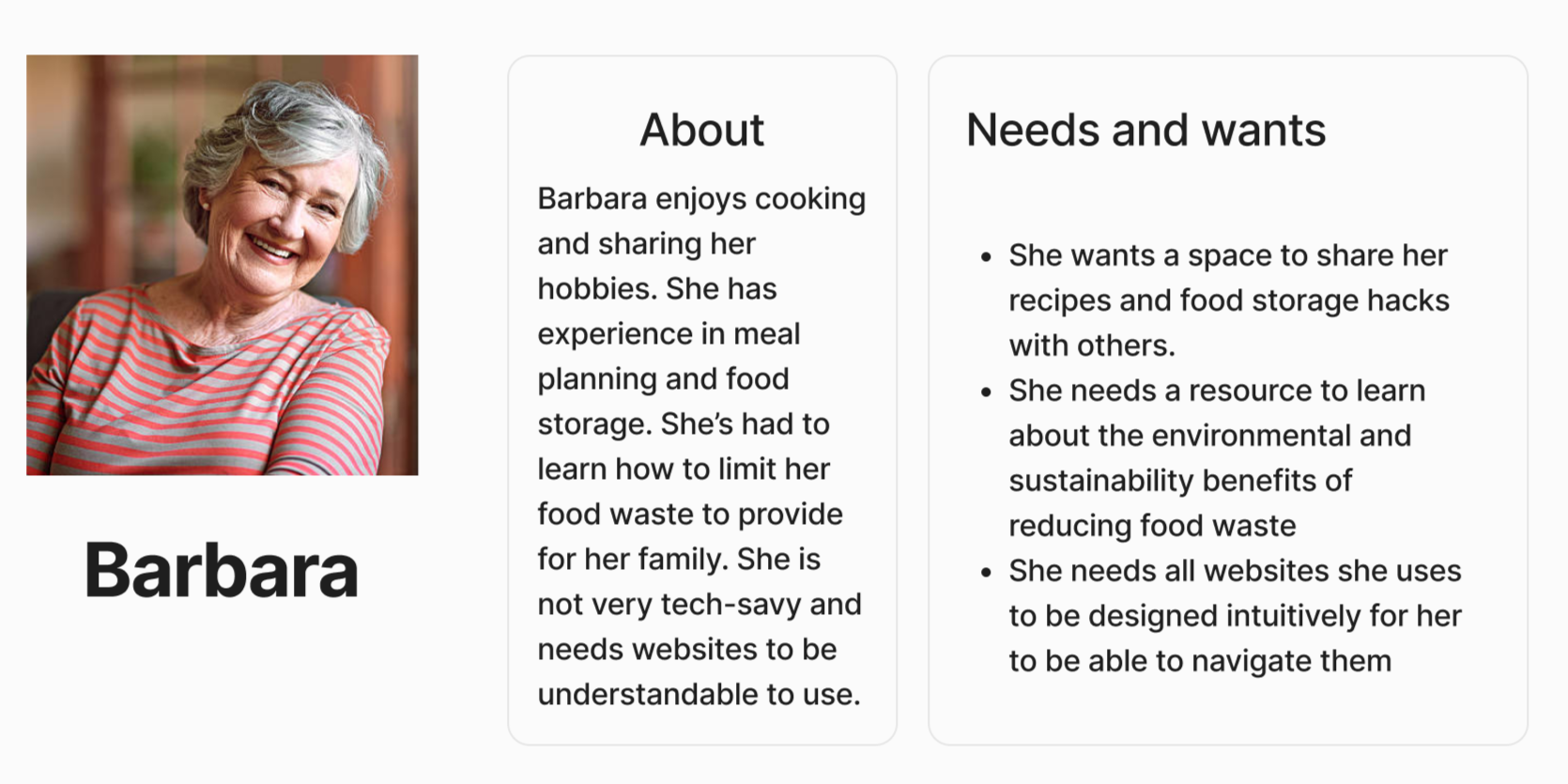The image size is (1568, 784).
Task: Click the line "recipes and food storage hacks"
Action: 1228,300
